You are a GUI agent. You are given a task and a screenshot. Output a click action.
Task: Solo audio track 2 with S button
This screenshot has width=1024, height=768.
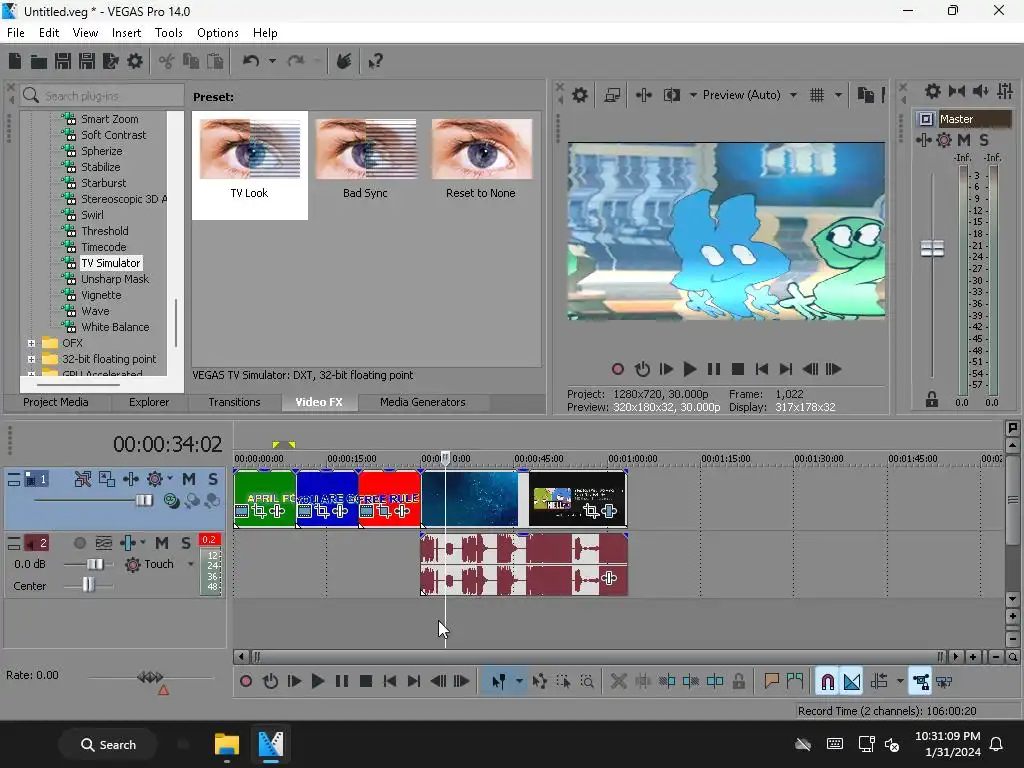coord(186,543)
